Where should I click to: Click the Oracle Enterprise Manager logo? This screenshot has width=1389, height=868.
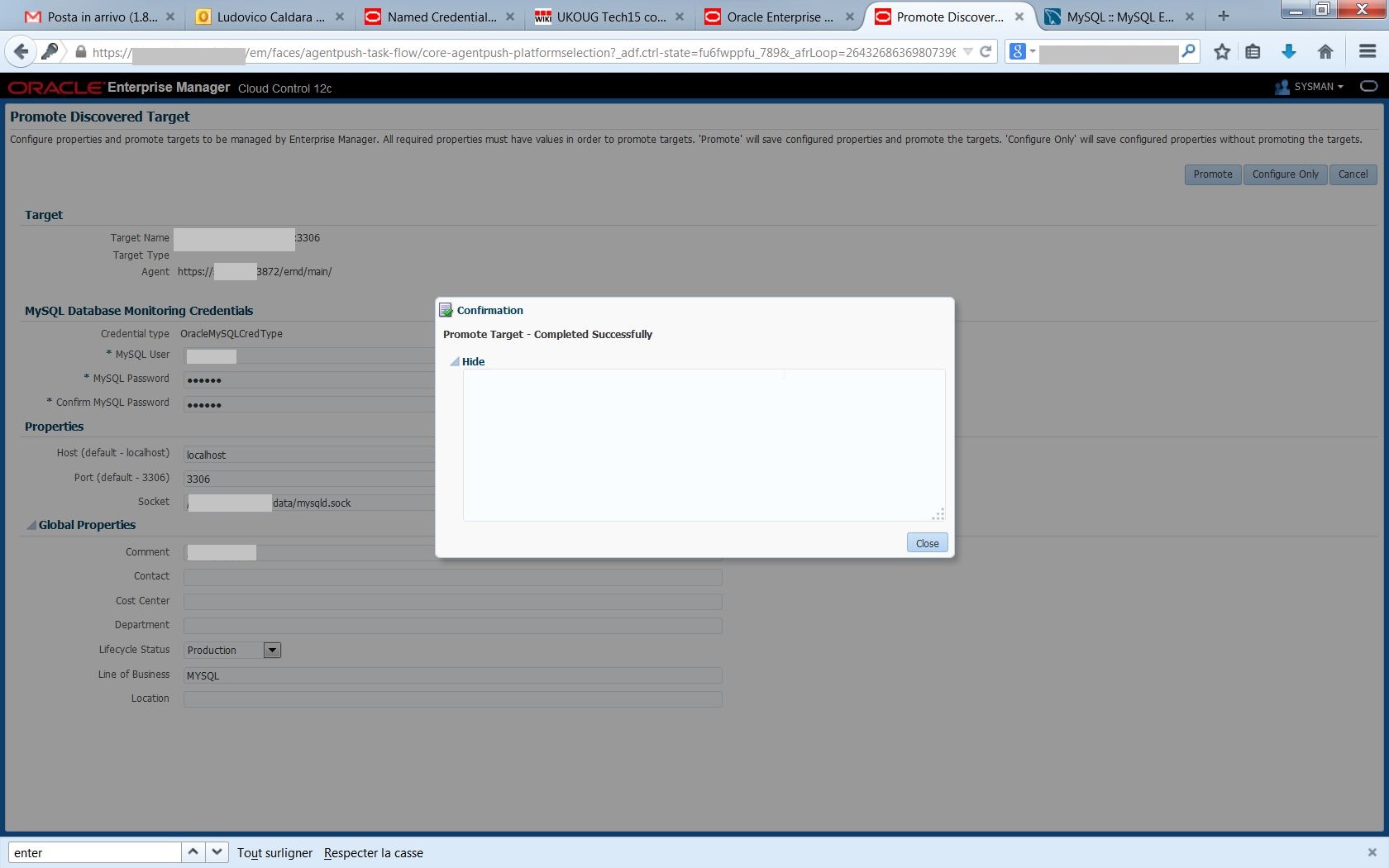[x=119, y=88]
